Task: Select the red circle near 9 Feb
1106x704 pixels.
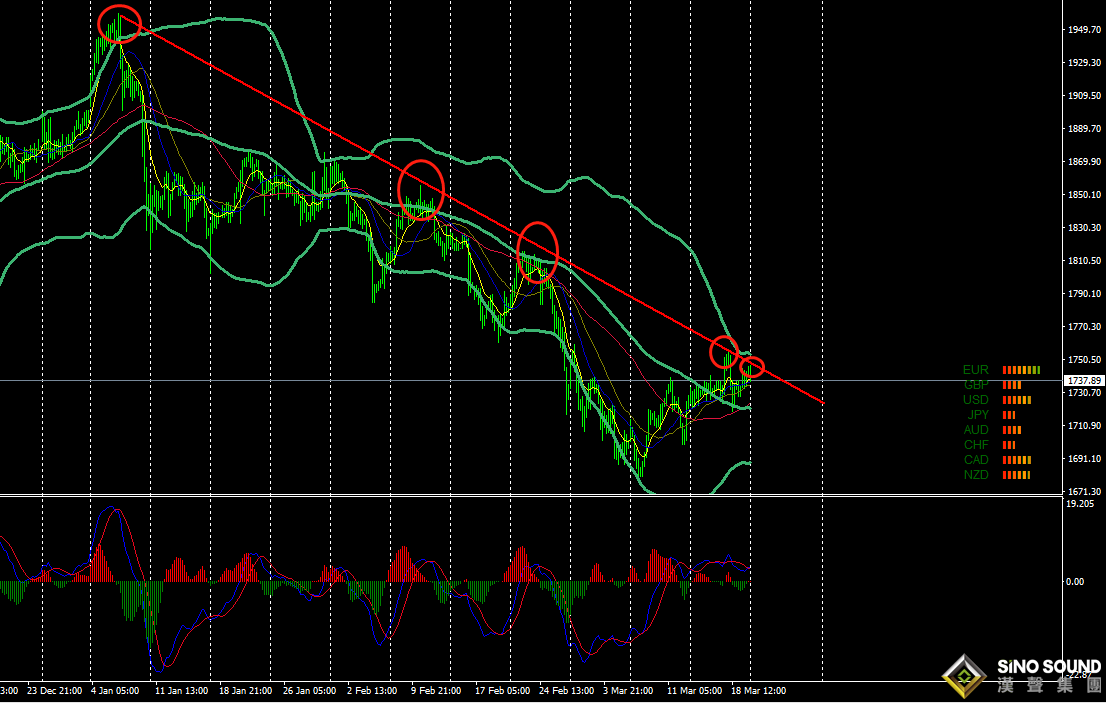Action: tap(420, 189)
